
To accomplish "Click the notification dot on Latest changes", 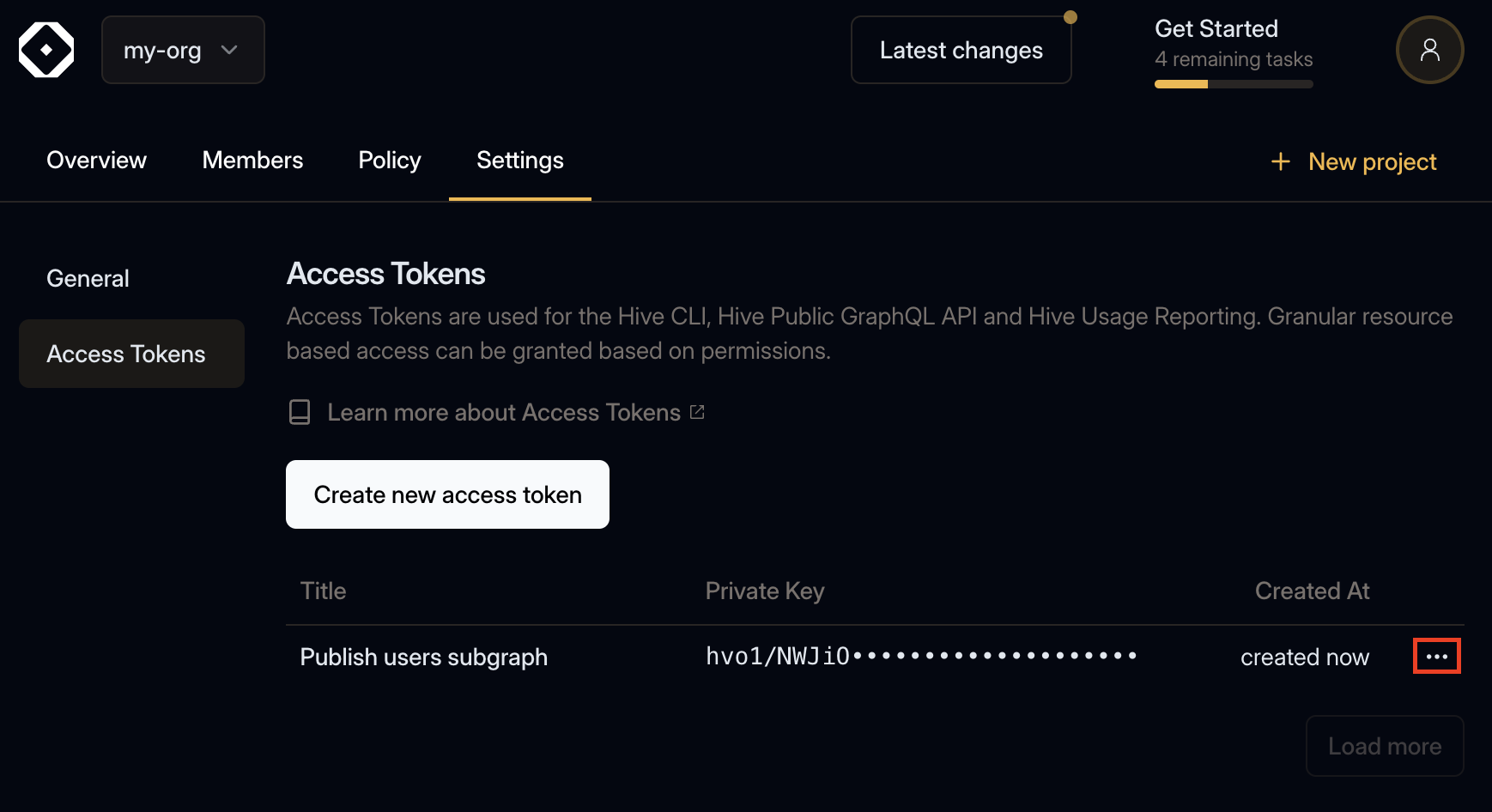I will [x=1070, y=15].
